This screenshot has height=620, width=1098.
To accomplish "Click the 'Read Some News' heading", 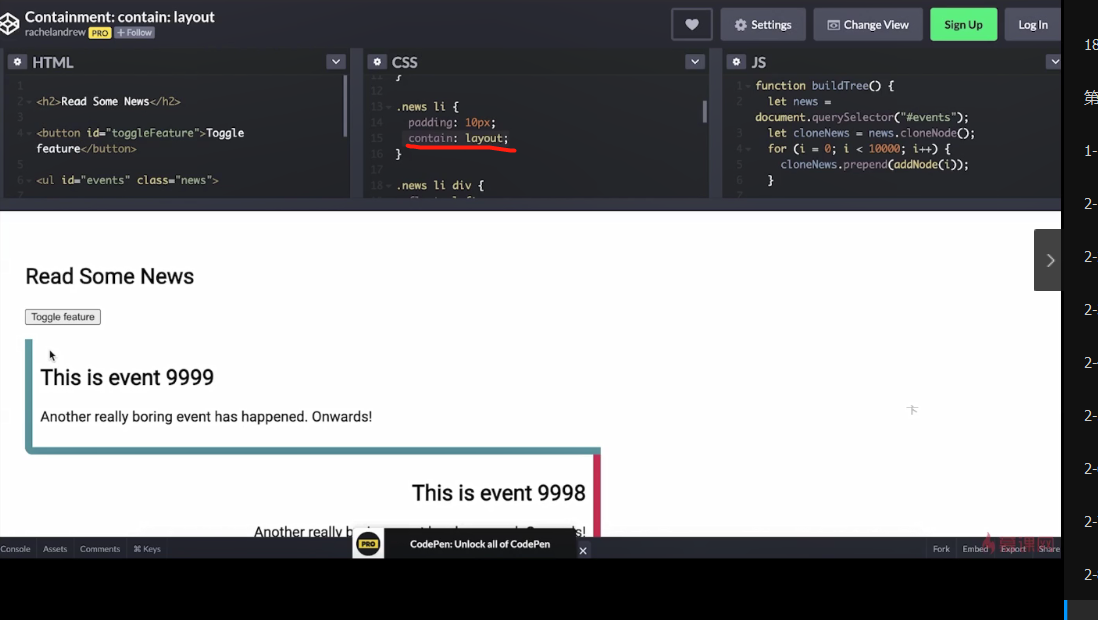I will click(x=110, y=276).
